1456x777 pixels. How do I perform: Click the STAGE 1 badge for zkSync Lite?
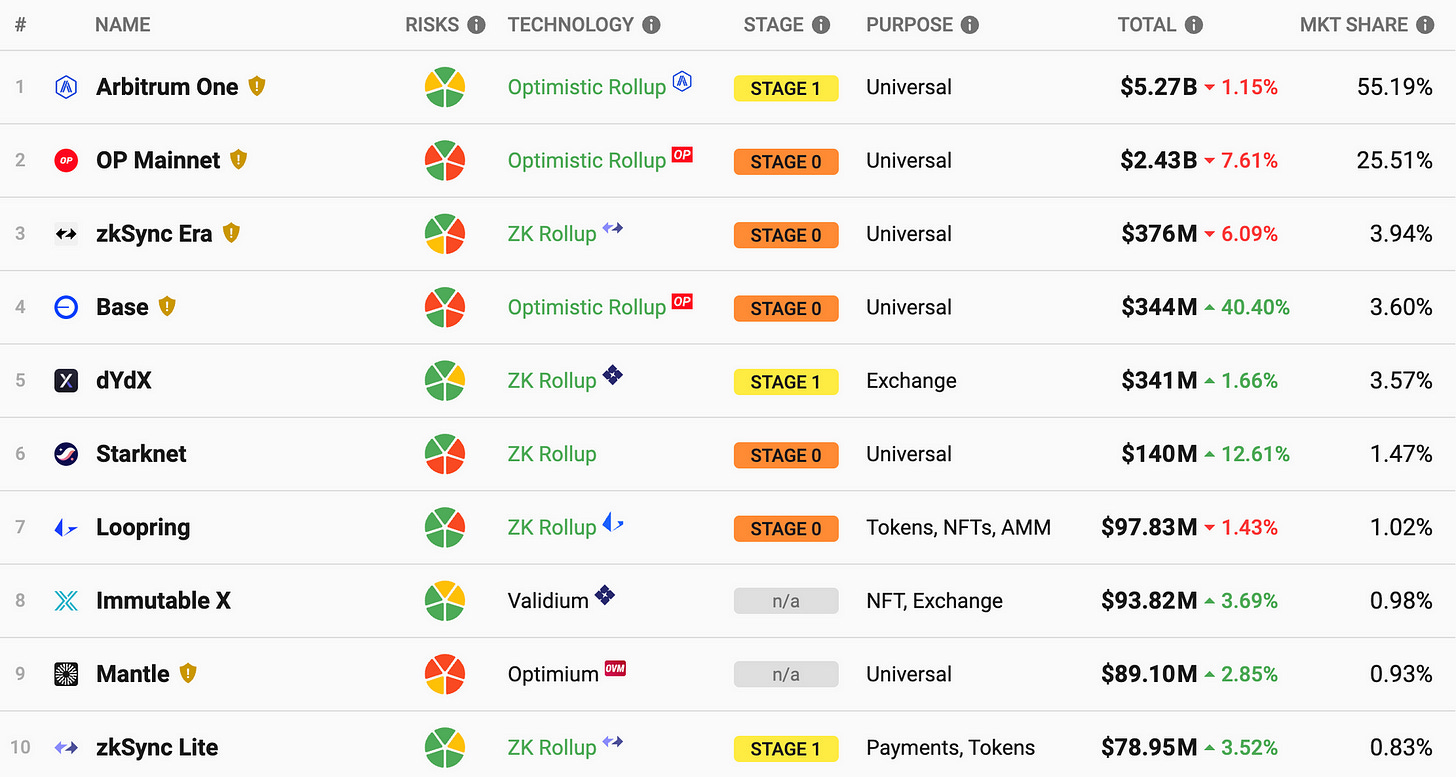(786, 748)
